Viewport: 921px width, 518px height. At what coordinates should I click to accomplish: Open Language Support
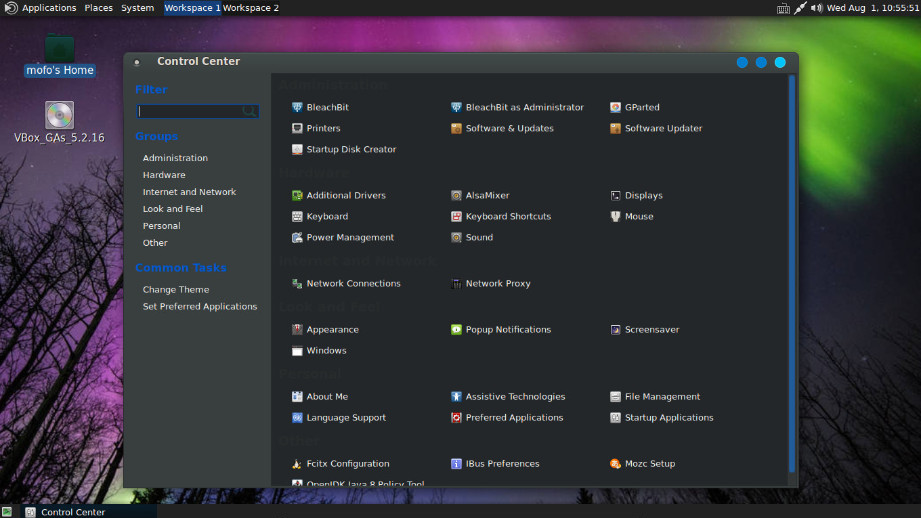(x=339, y=418)
